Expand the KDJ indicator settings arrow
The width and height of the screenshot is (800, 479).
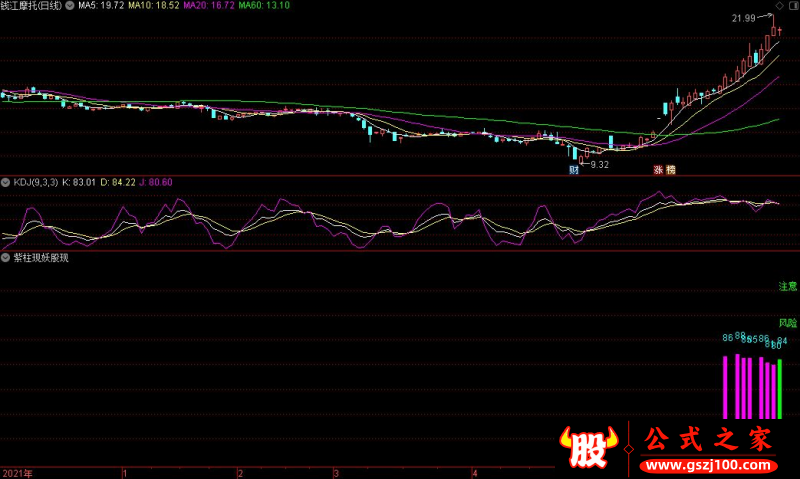pyautogui.click(x=6, y=182)
